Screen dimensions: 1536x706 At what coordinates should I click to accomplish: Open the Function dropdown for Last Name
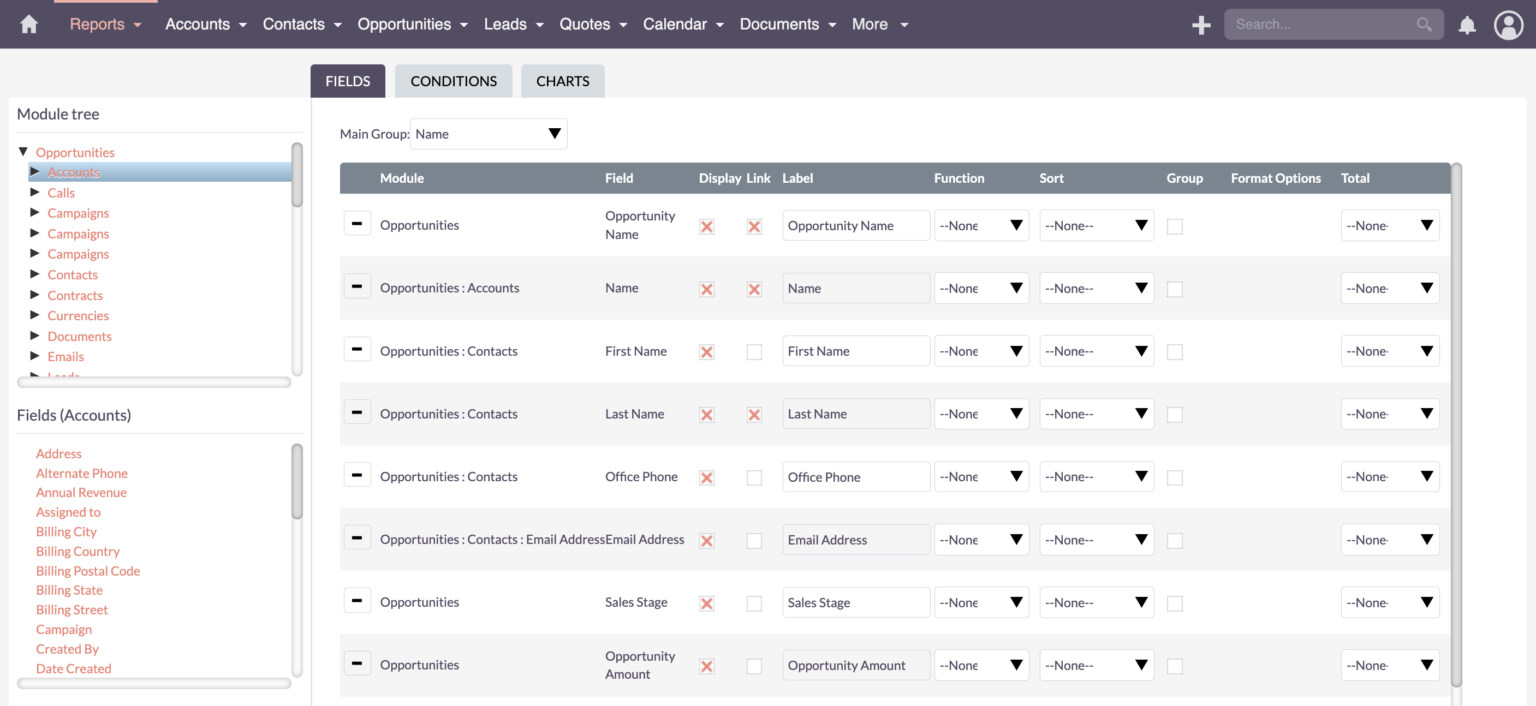point(981,413)
